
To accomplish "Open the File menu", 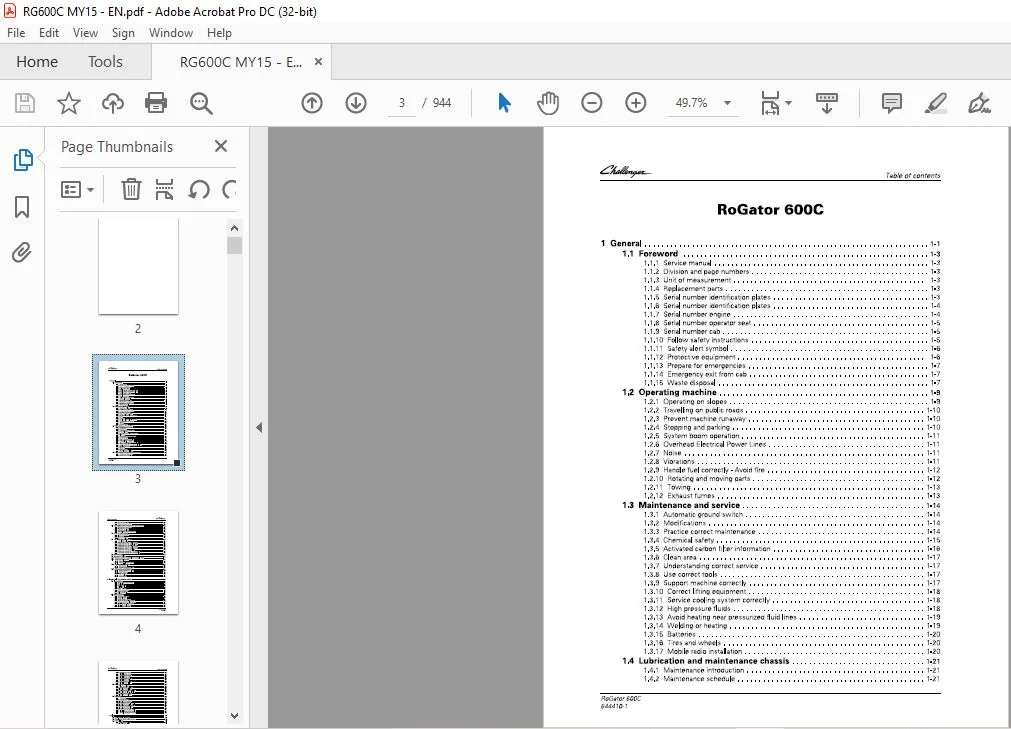I will coord(16,33).
